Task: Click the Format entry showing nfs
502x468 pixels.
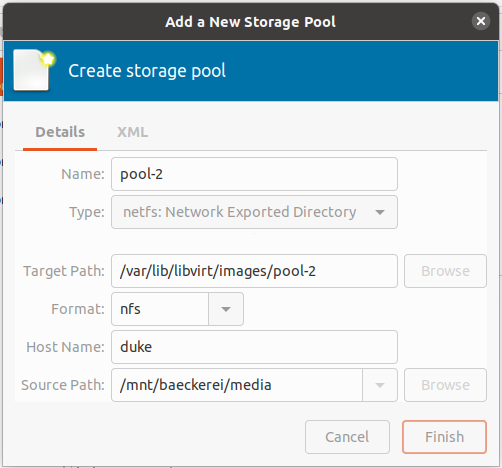Action: (160, 309)
